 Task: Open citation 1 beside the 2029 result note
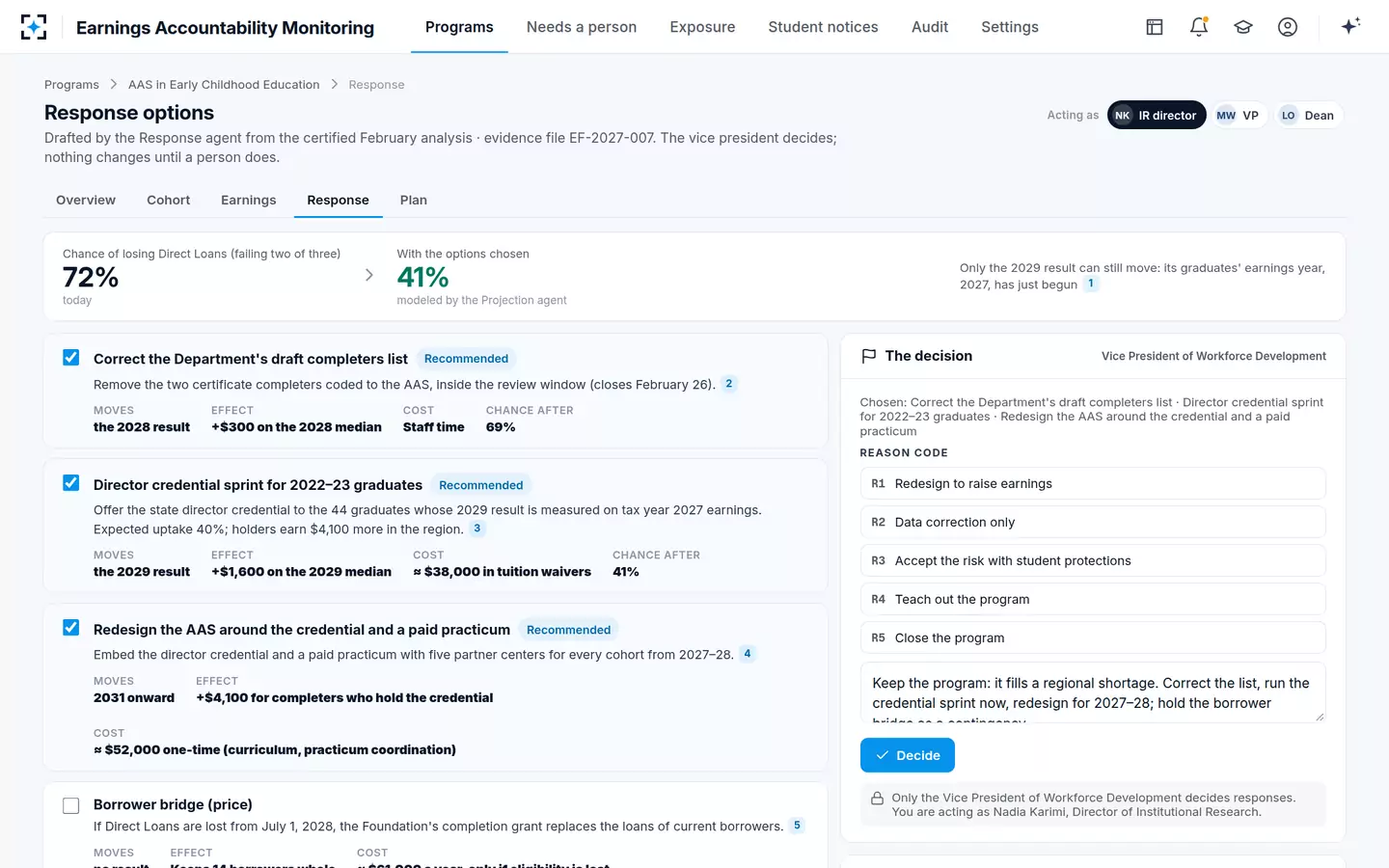tap(1091, 284)
